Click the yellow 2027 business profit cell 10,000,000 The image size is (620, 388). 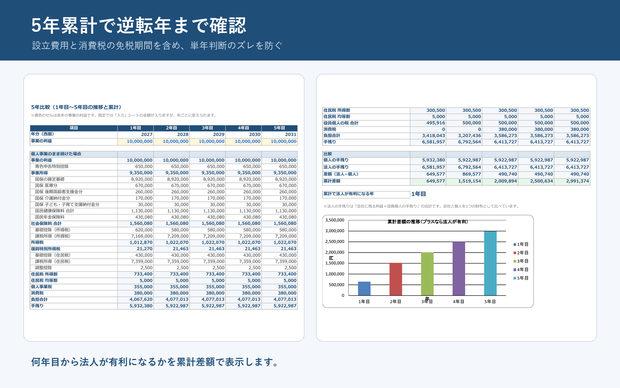point(135,141)
